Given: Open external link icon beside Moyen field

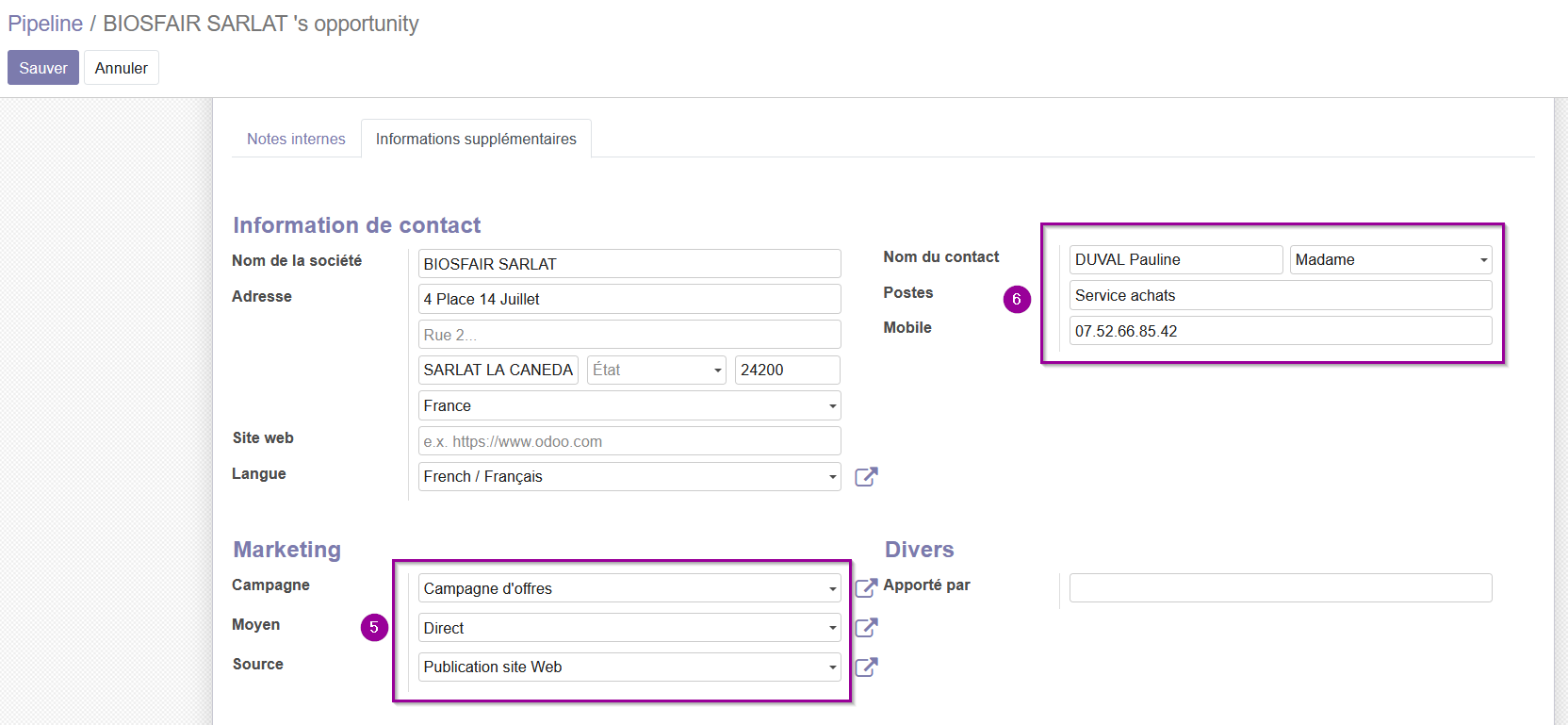Looking at the screenshot, I should click(x=866, y=628).
